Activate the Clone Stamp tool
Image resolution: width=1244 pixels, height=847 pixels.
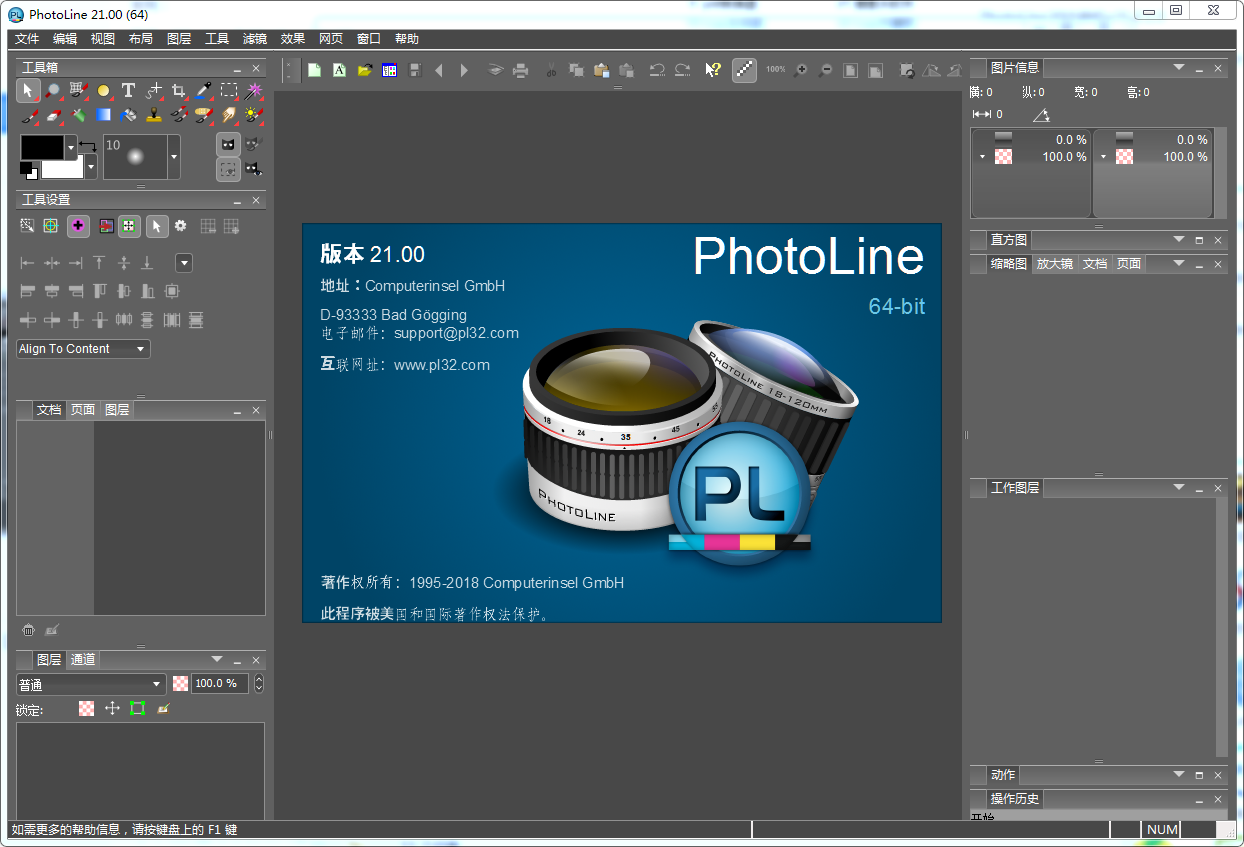(x=154, y=115)
